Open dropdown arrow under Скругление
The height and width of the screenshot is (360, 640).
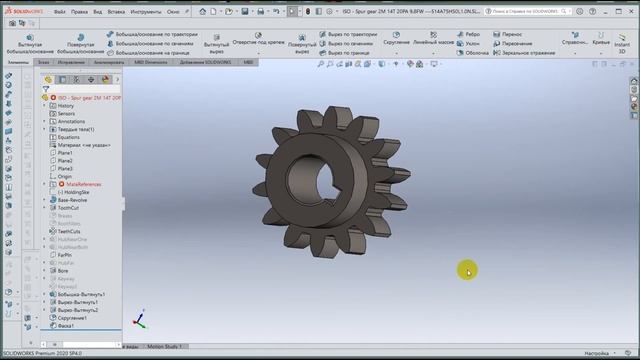396,53
